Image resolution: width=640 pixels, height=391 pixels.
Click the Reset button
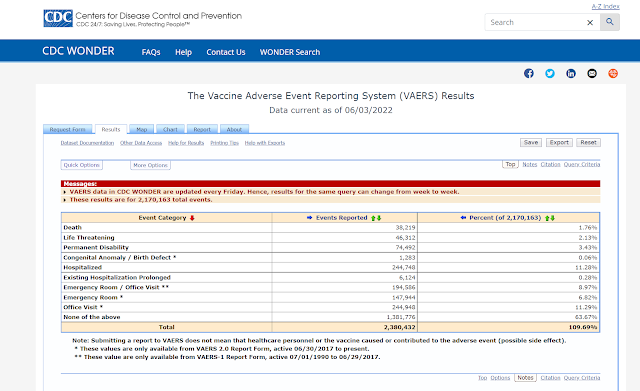coord(589,142)
